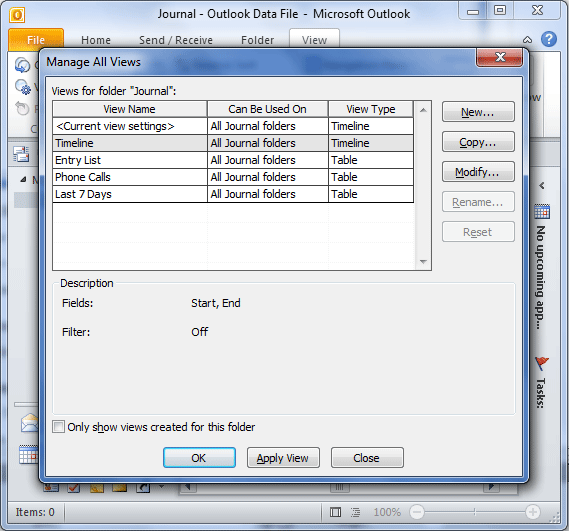Viewport: 569px width, 531px height.
Task: Expand the minimized To-Do bar arrow
Action: tap(542, 186)
